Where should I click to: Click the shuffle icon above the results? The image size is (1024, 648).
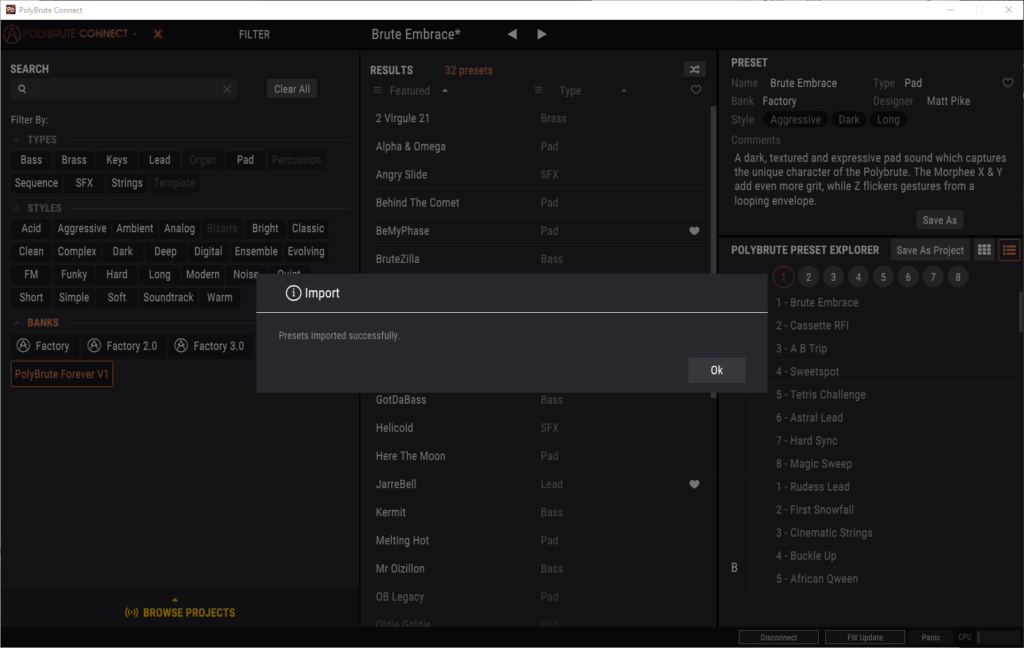694,69
